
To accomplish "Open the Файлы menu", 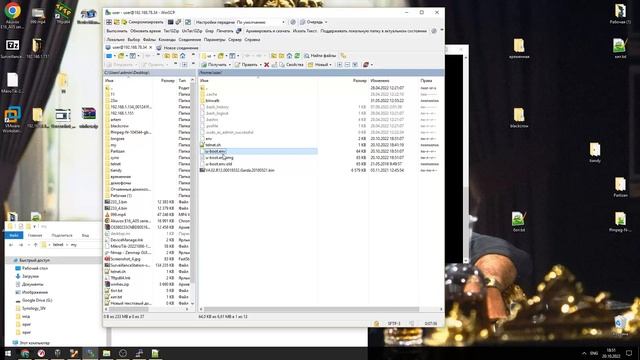I will 149,40.
